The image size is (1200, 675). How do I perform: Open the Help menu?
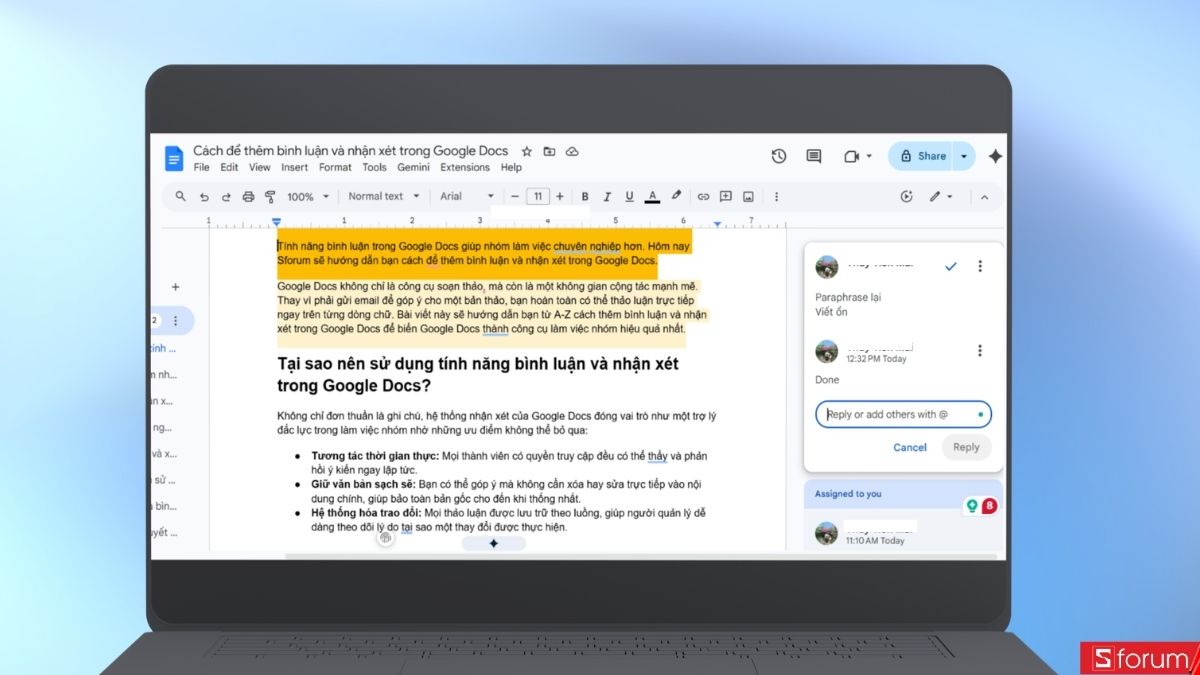[511, 167]
